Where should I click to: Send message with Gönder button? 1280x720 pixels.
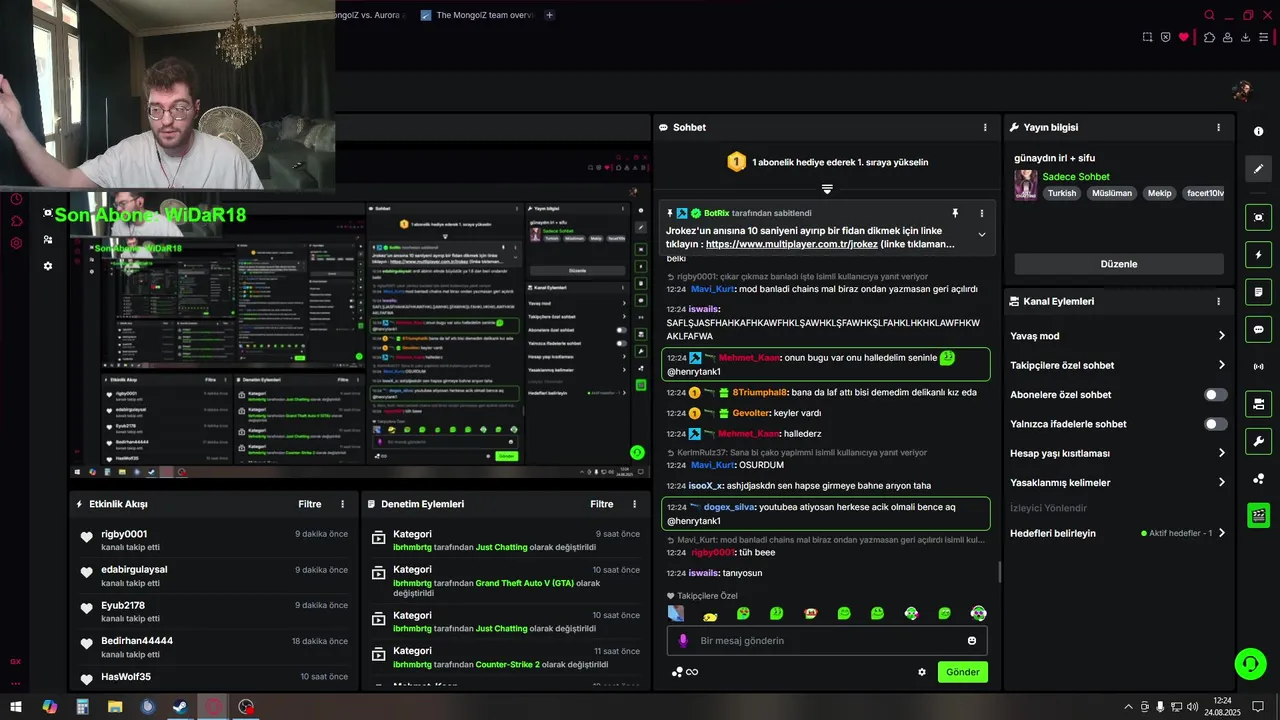963,672
